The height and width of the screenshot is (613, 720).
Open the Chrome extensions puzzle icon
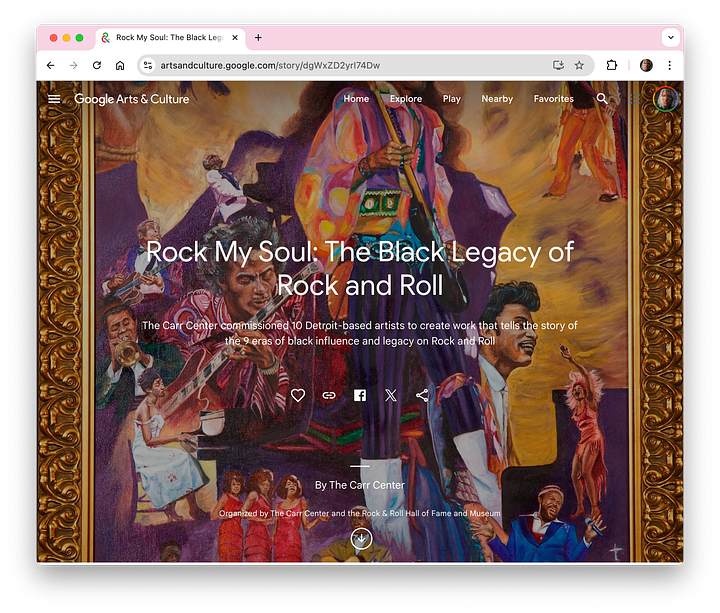tap(612, 65)
